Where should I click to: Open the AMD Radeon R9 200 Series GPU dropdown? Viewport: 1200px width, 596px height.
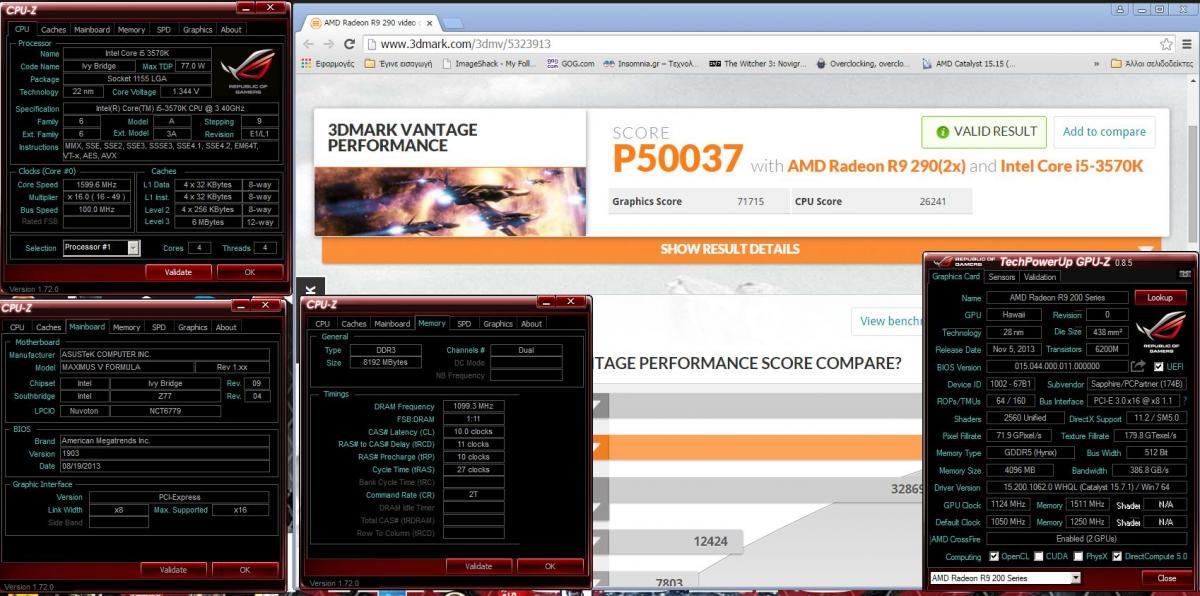pos(1004,578)
